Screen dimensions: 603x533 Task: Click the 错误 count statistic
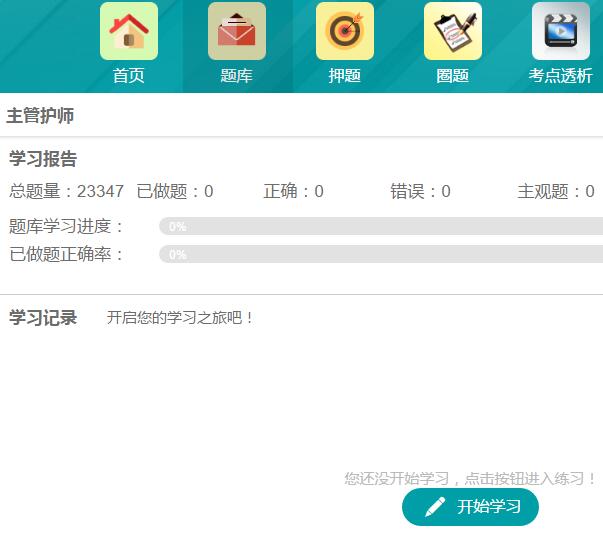[x=420, y=192]
